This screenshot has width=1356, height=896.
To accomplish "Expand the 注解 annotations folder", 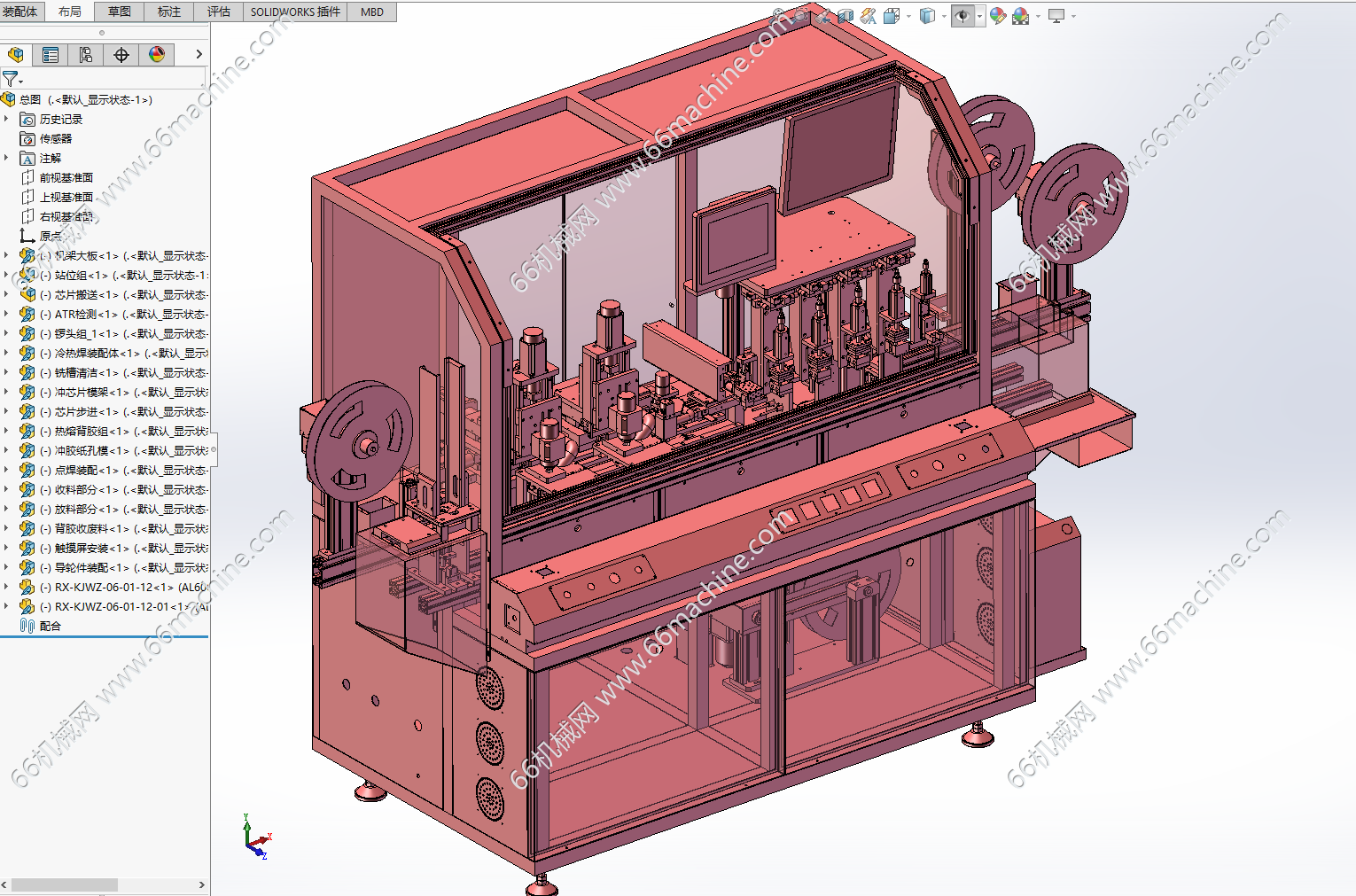I will coord(6,158).
